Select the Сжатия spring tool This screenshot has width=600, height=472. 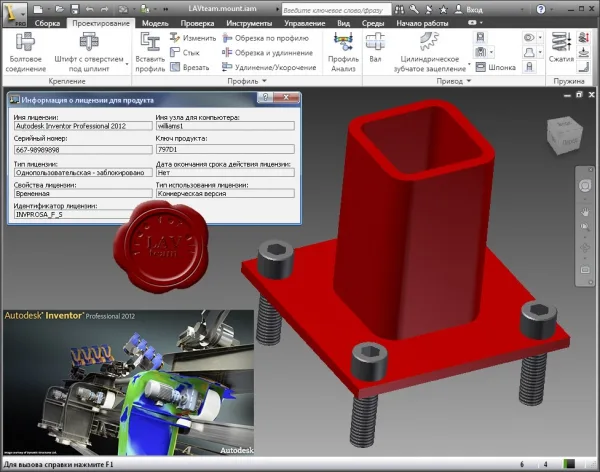click(561, 47)
